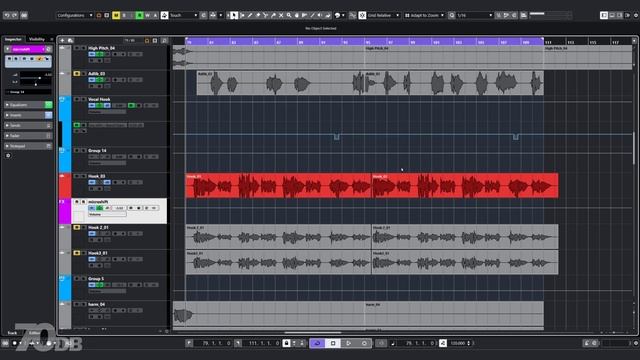Screen dimensions: 640x360
Task: Click the track search magnifier icon
Action: pos(164,40)
